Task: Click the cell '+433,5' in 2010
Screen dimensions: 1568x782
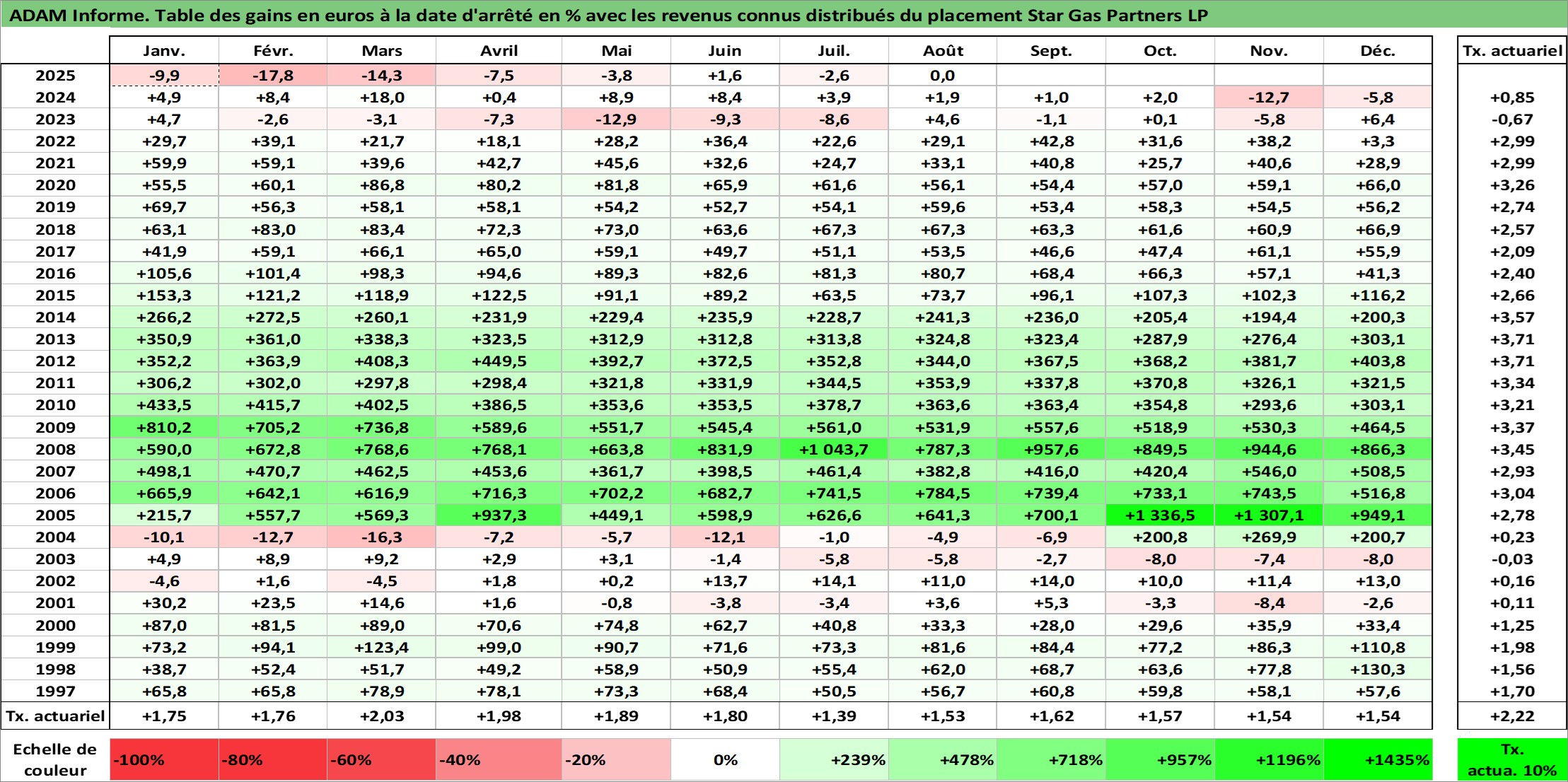Action: [x=164, y=405]
